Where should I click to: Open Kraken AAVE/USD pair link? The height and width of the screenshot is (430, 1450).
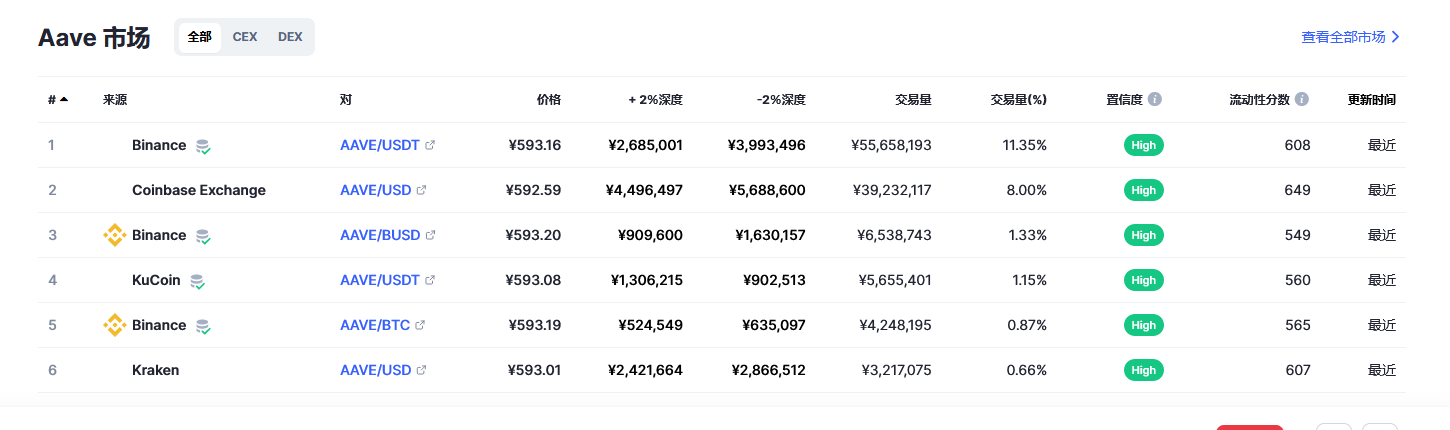tap(376, 370)
